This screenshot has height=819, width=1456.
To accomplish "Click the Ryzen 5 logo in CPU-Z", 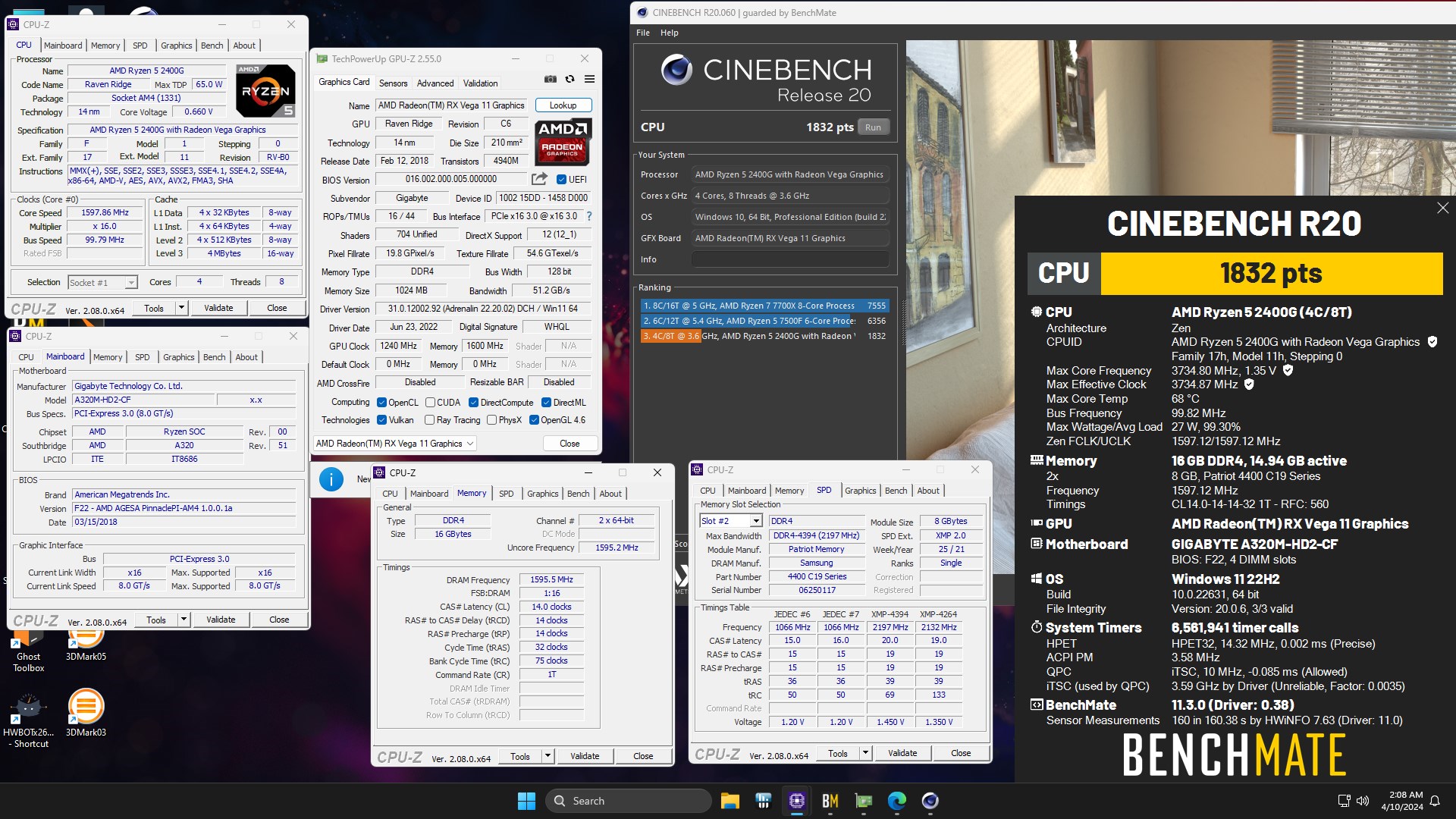I will (265, 90).
